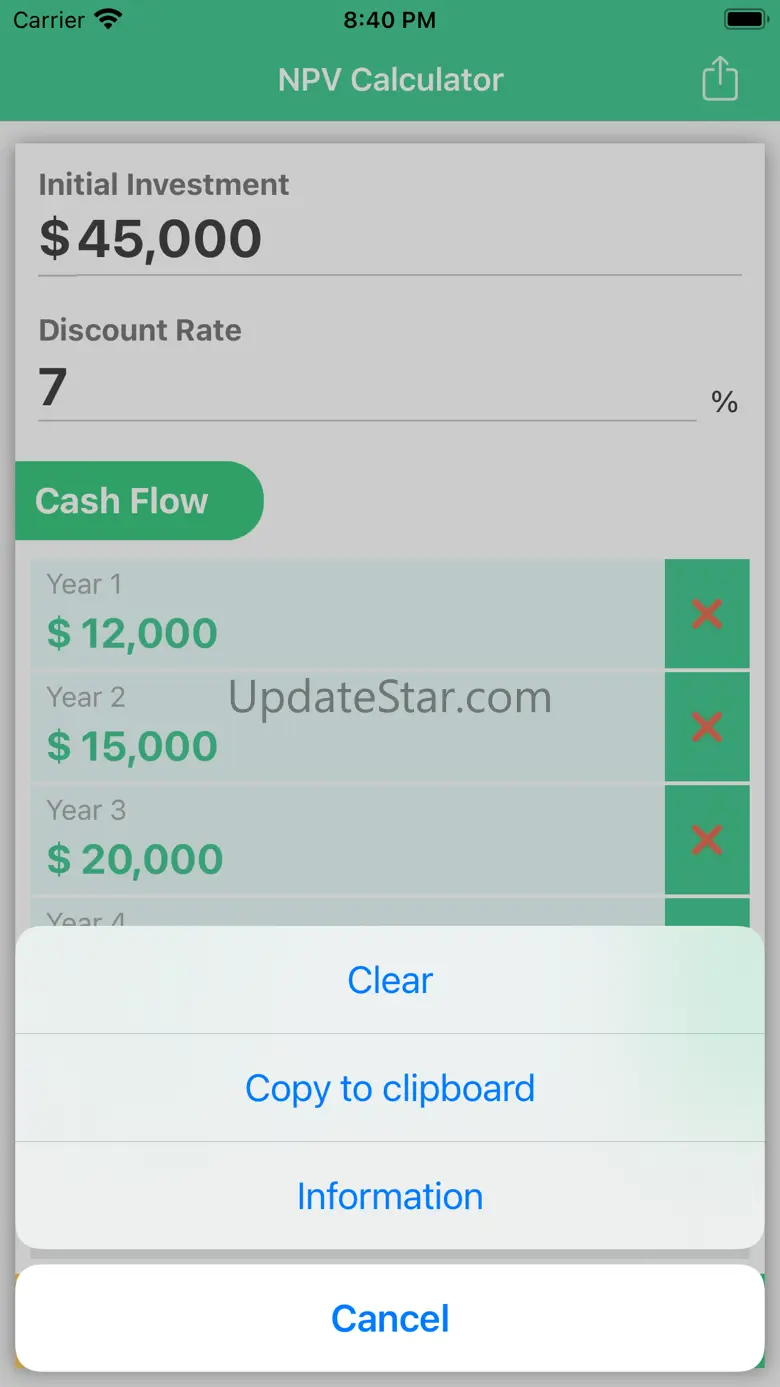Tap the share icon in header
The image size is (780, 1387).
[x=719, y=79]
